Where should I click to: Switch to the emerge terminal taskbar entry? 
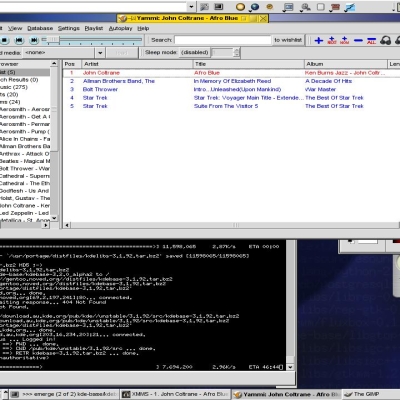tap(64, 394)
